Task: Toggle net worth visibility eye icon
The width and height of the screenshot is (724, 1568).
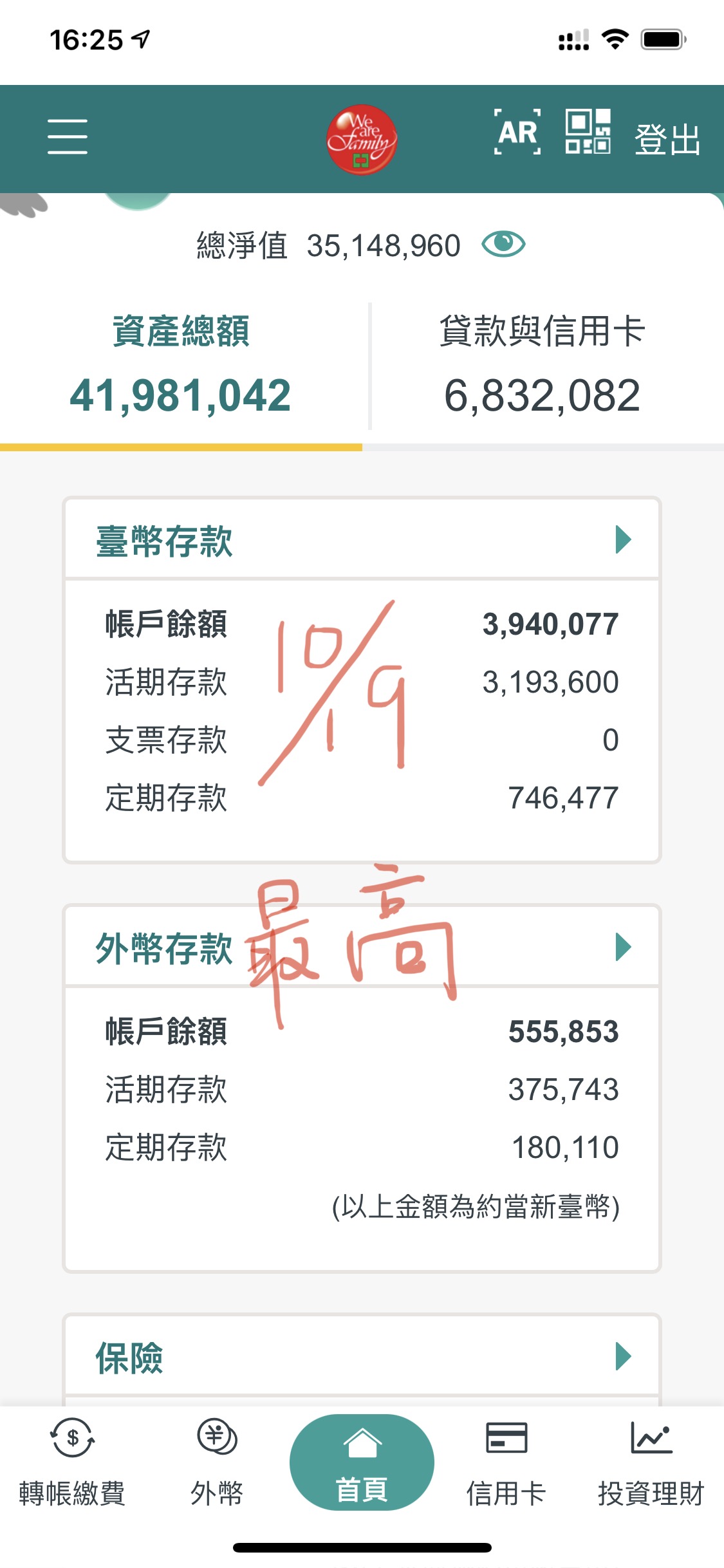Action: [504, 245]
